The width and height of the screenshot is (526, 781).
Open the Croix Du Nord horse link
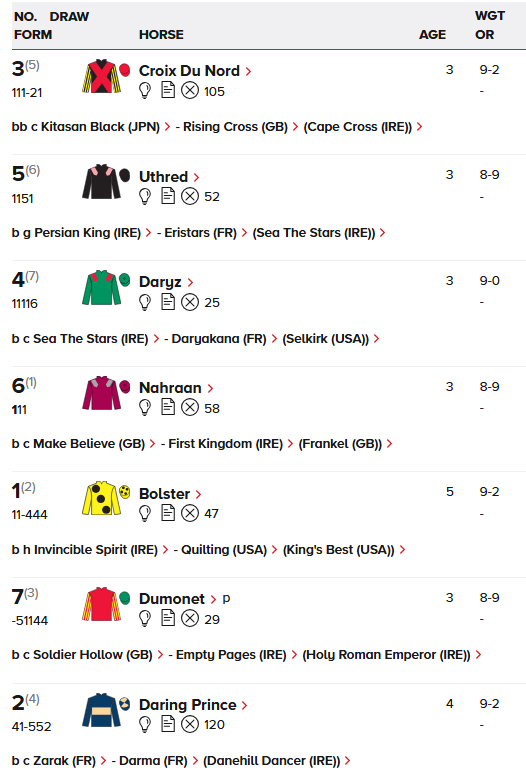click(x=189, y=71)
